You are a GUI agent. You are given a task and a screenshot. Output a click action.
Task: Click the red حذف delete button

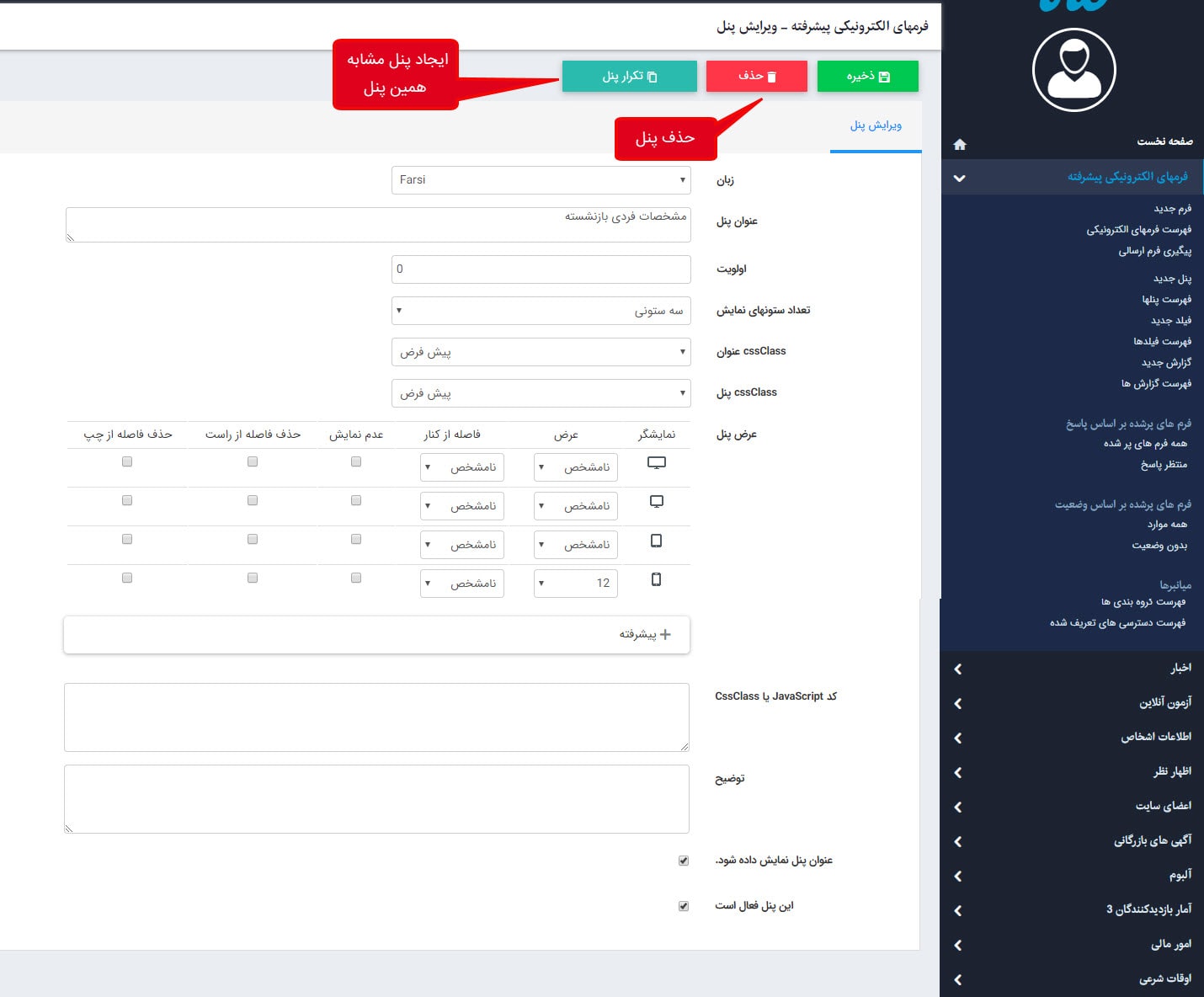click(756, 77)
